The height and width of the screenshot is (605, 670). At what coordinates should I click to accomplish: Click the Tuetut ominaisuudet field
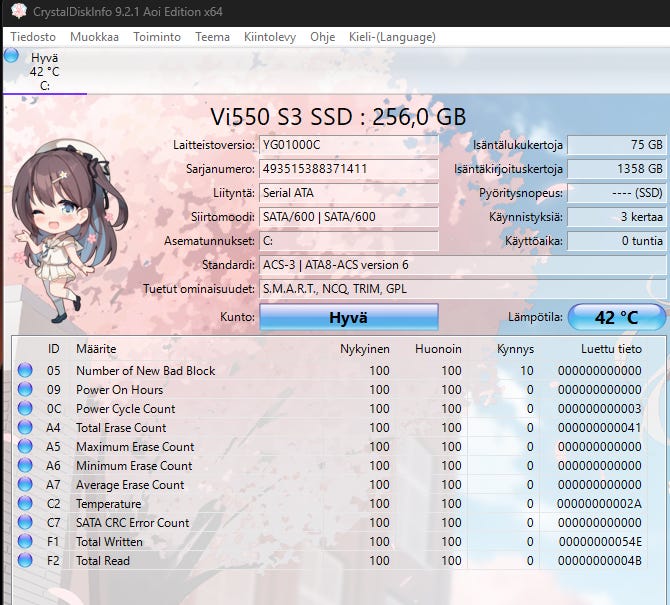pyautogui.click(x=463, y=289)
